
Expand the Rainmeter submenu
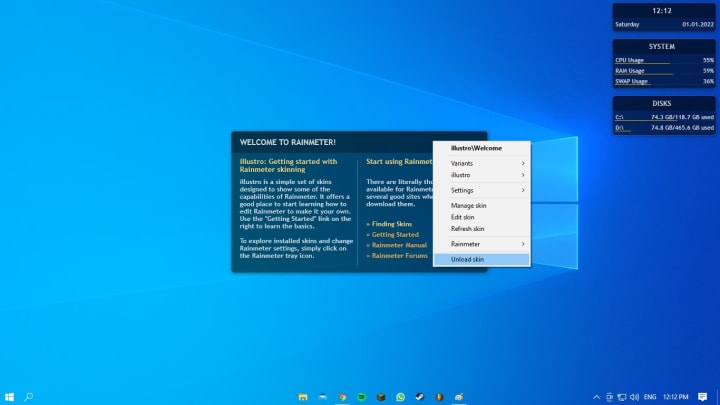[481, 244]
